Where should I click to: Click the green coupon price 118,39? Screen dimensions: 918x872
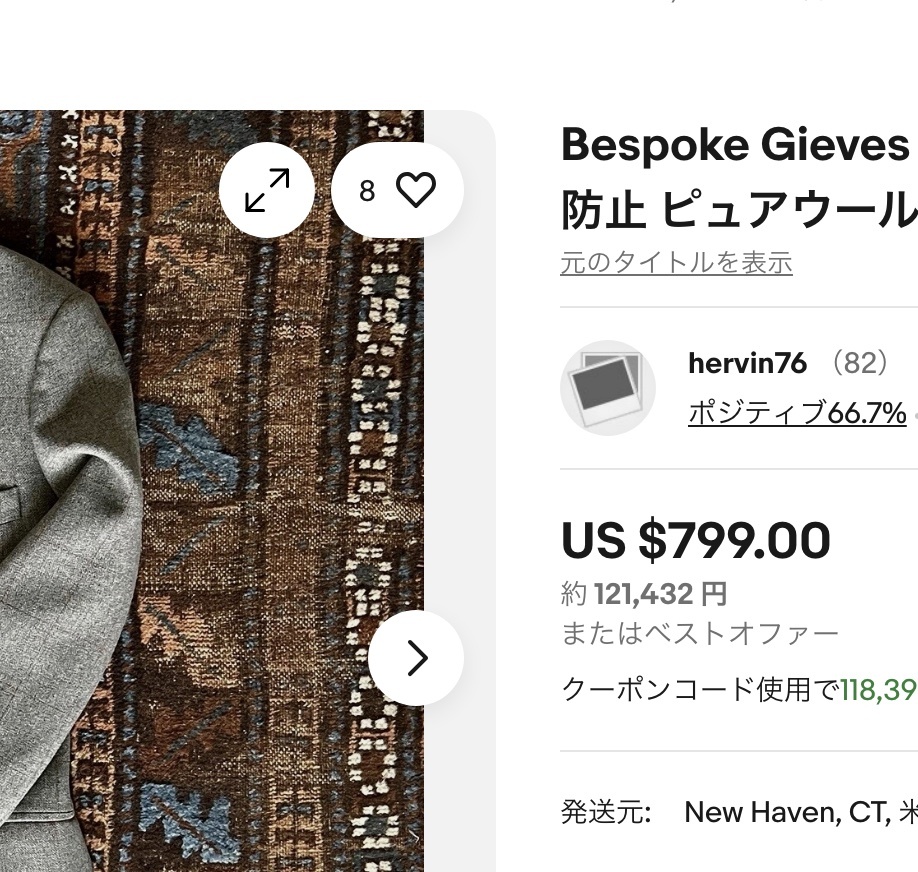tap(878, 689)
